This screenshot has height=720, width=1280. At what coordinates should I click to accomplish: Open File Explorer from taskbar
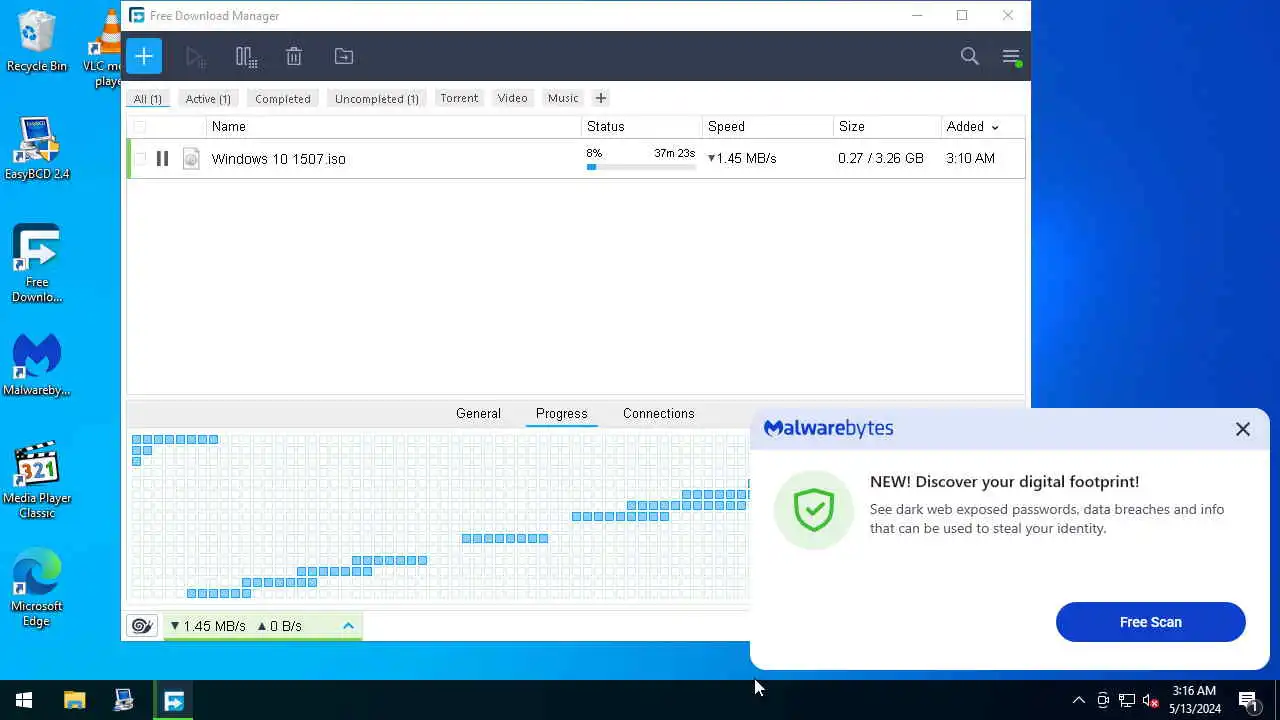tap(75, 700)
